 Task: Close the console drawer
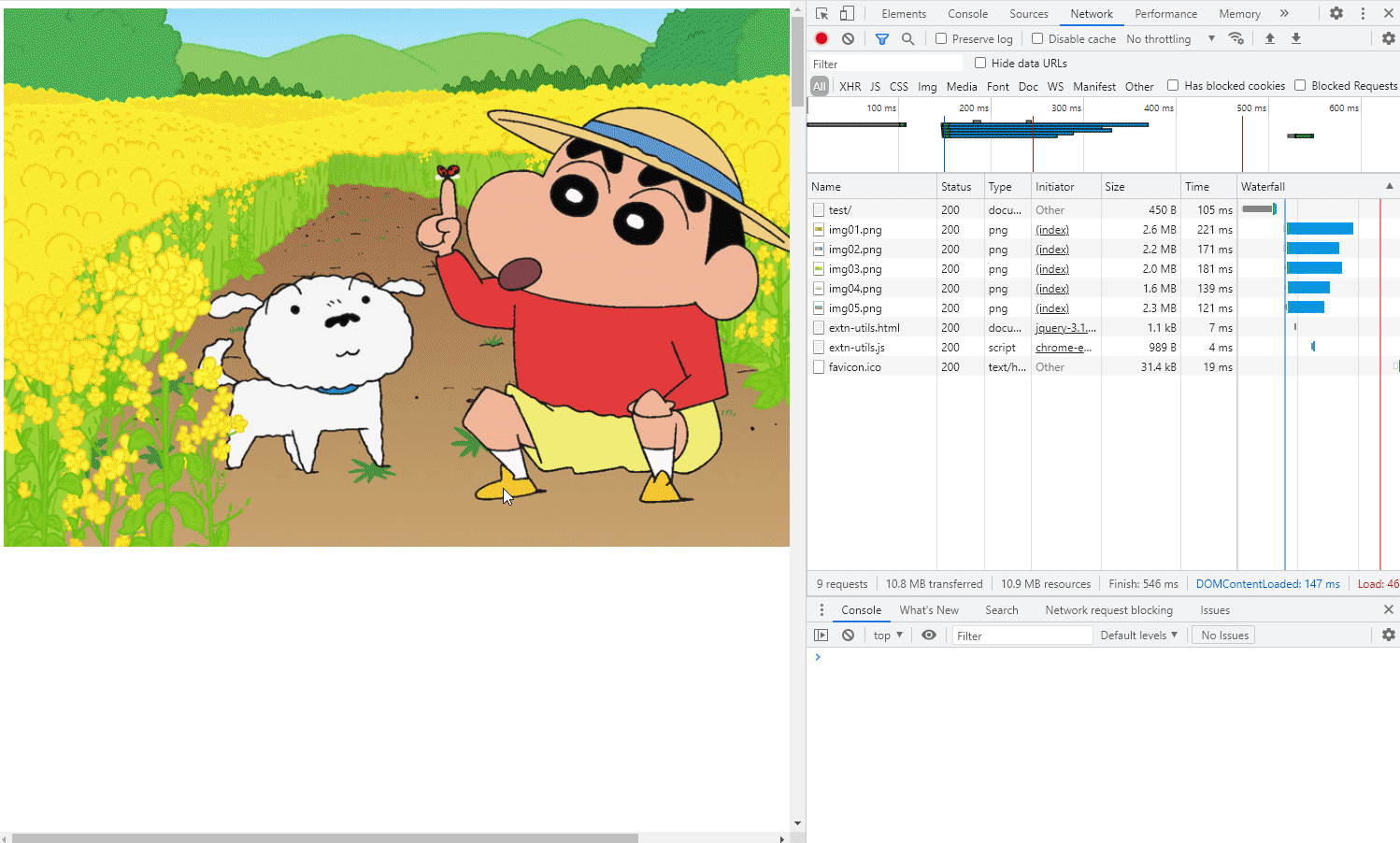tap(1389, 609)
